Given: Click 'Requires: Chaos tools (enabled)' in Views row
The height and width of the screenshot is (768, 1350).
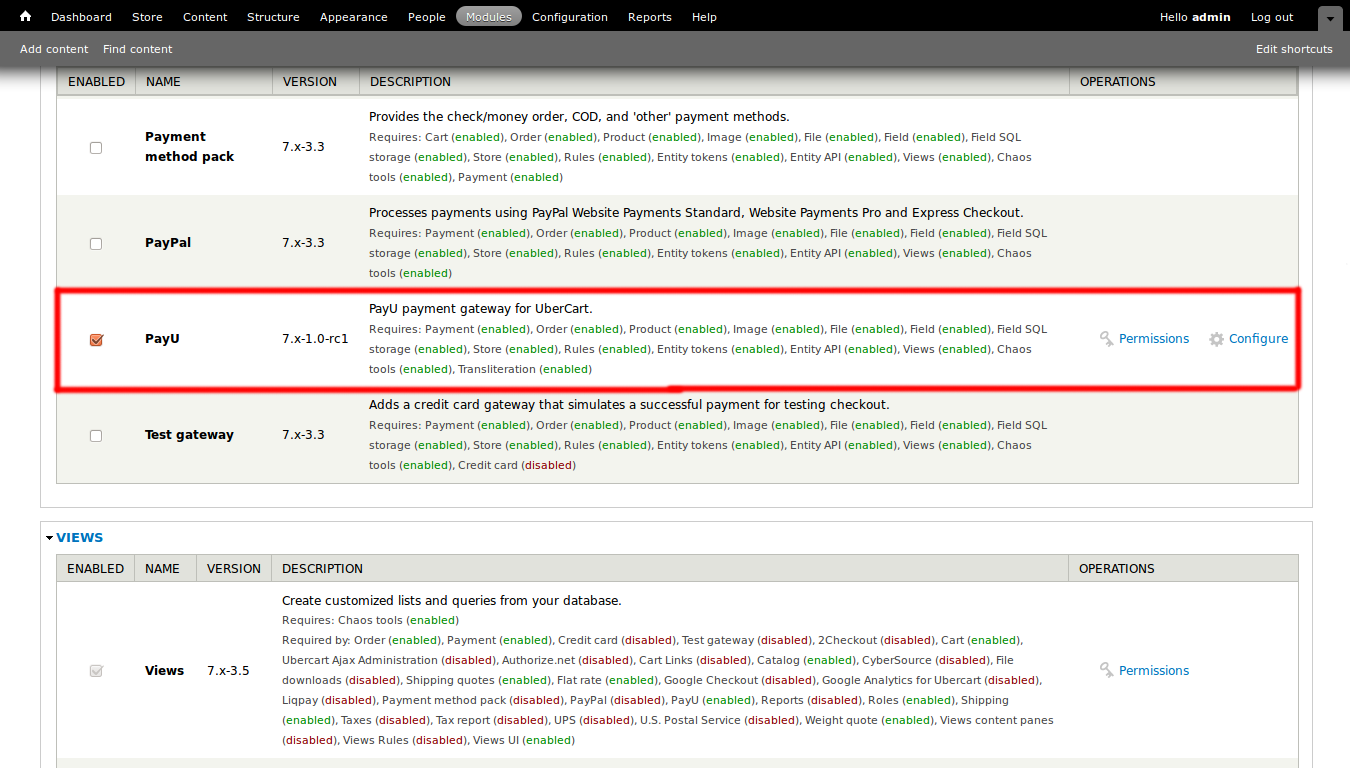Looking at the screenshot, I should (x=370, y=621).
